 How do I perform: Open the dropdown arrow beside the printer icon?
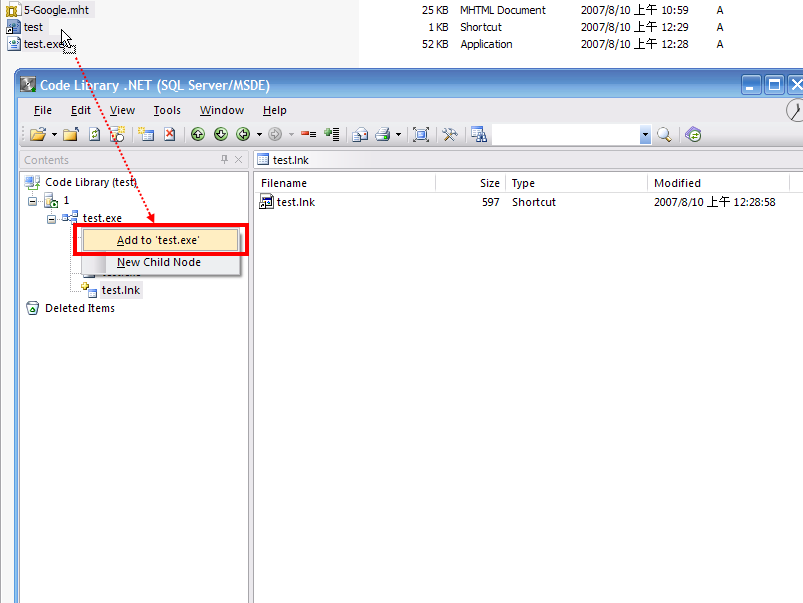pyautogui.click(x=398, y=135)
